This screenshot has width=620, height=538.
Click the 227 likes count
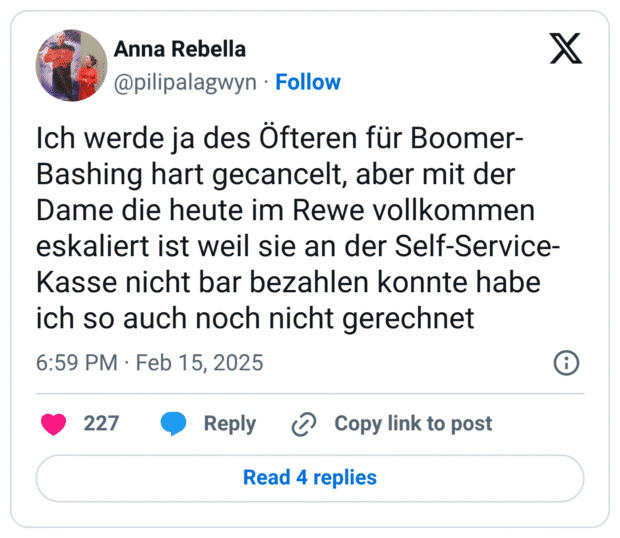(101, 424)
